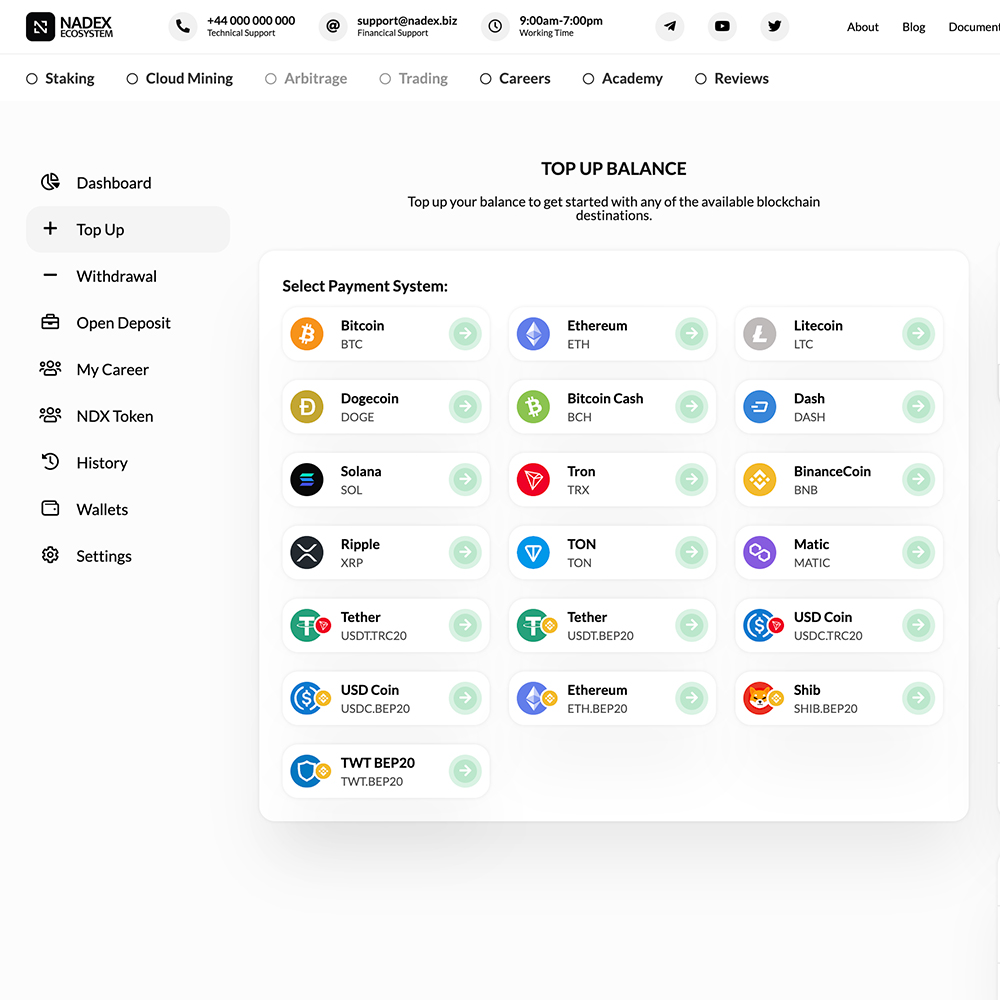Screen dimensions: 1000x1000
Task: Click the Matic coin icon
Action: [760, 552]
